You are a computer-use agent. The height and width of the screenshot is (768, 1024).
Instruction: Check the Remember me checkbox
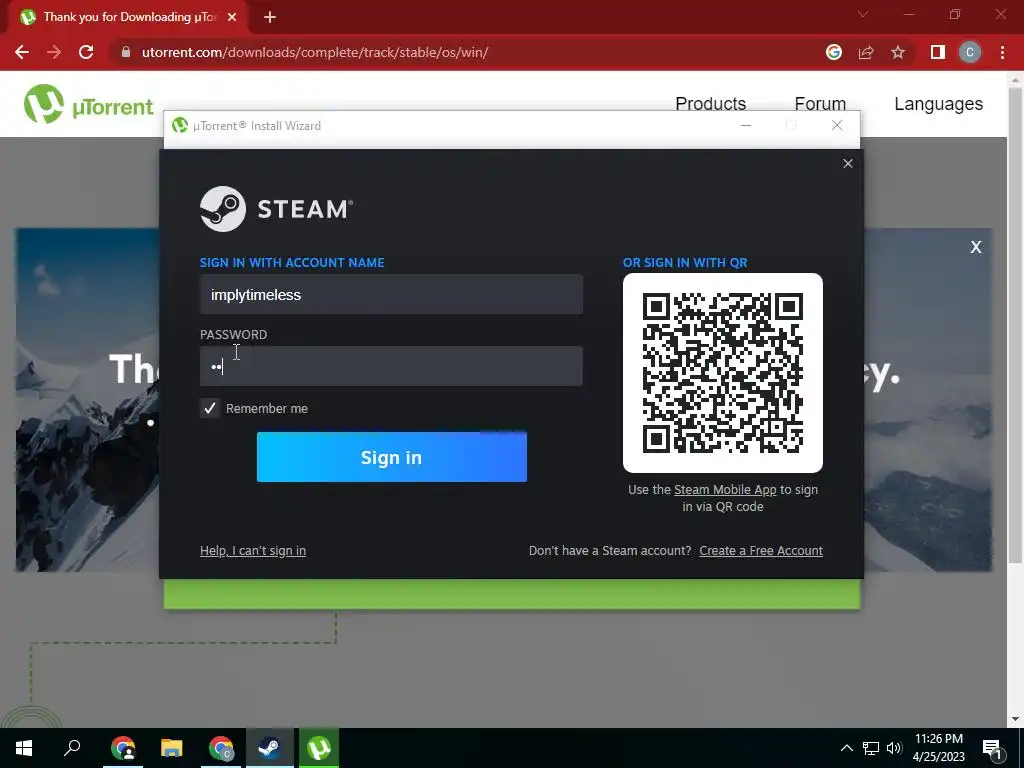tap(210, 408)
